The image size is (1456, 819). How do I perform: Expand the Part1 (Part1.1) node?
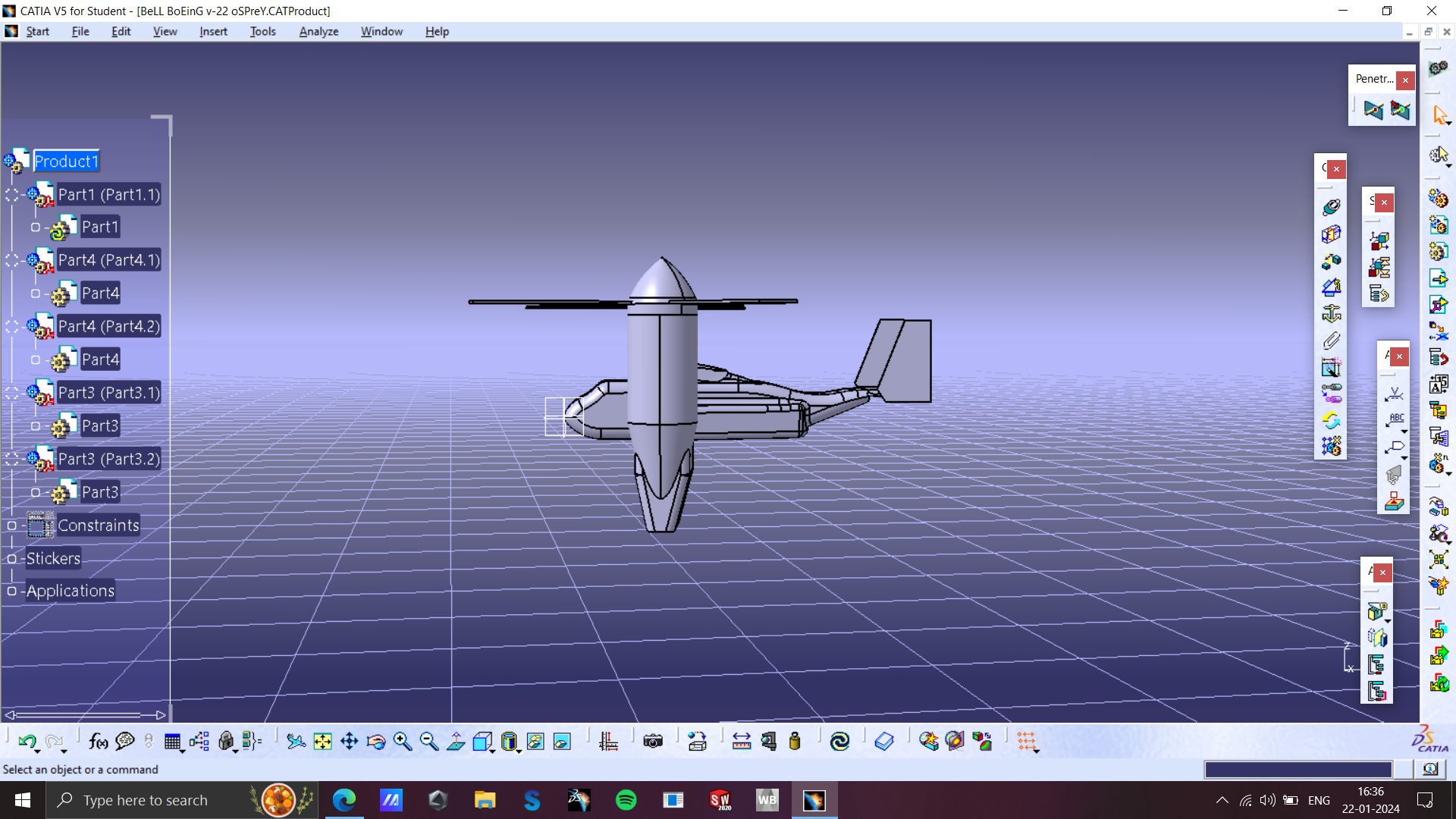click(11, 195)
